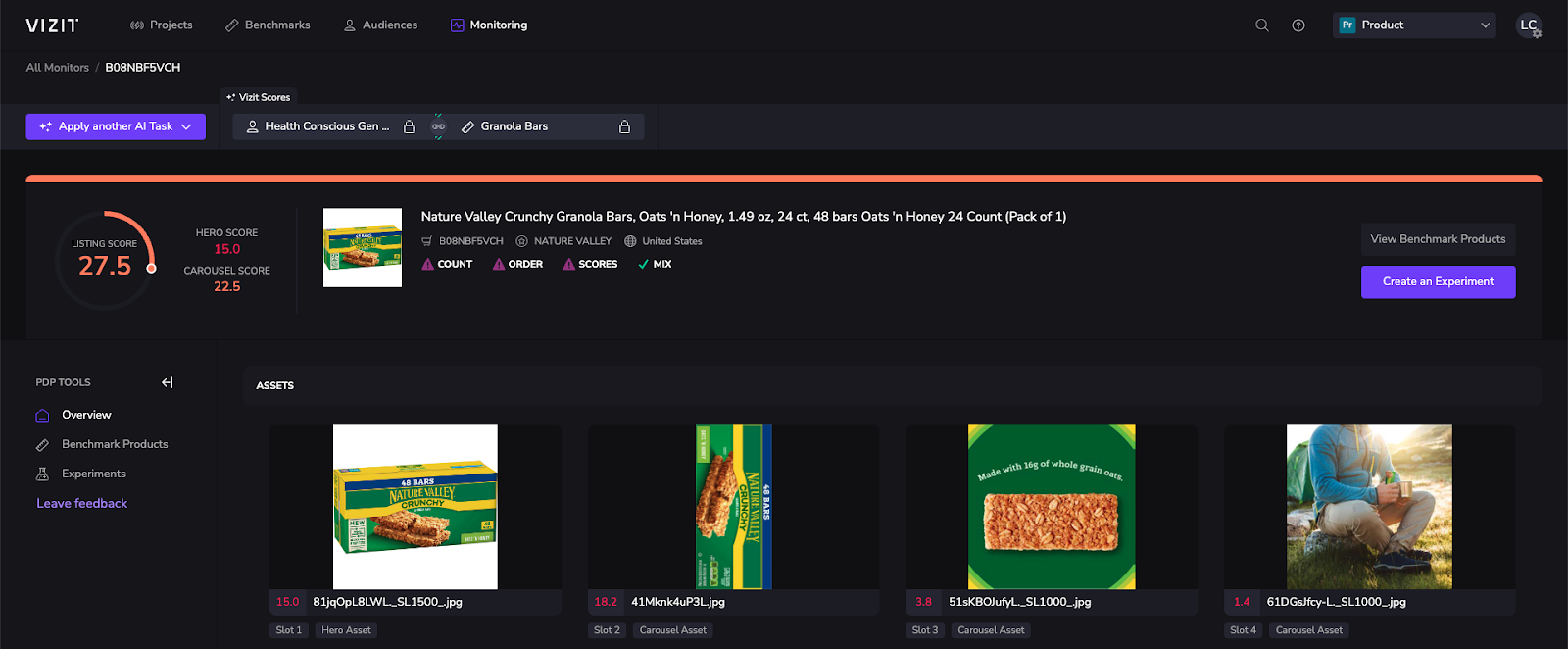Click the Carousel Score 22.5 value
1568x649 pixels.
coord(227,286)
